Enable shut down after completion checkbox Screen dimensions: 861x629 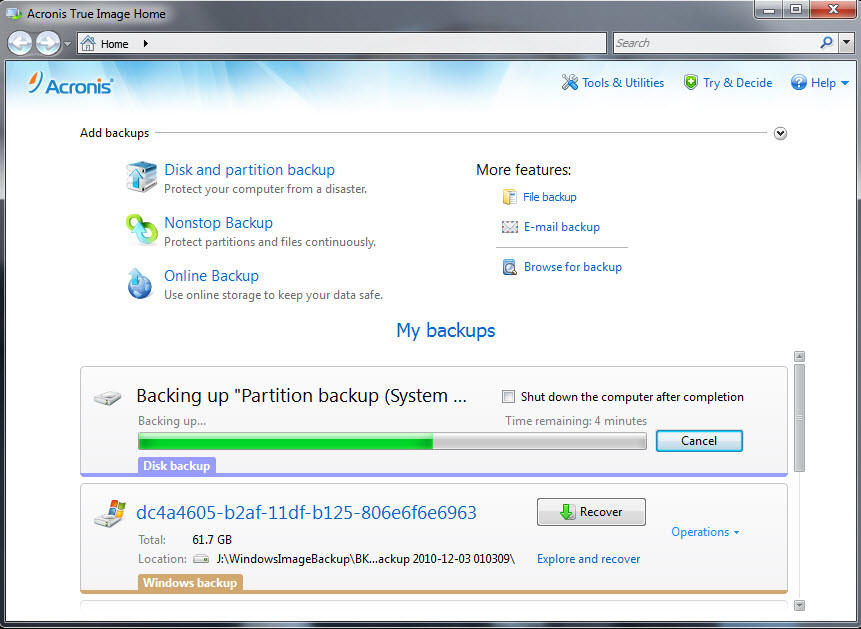point(508,397)
